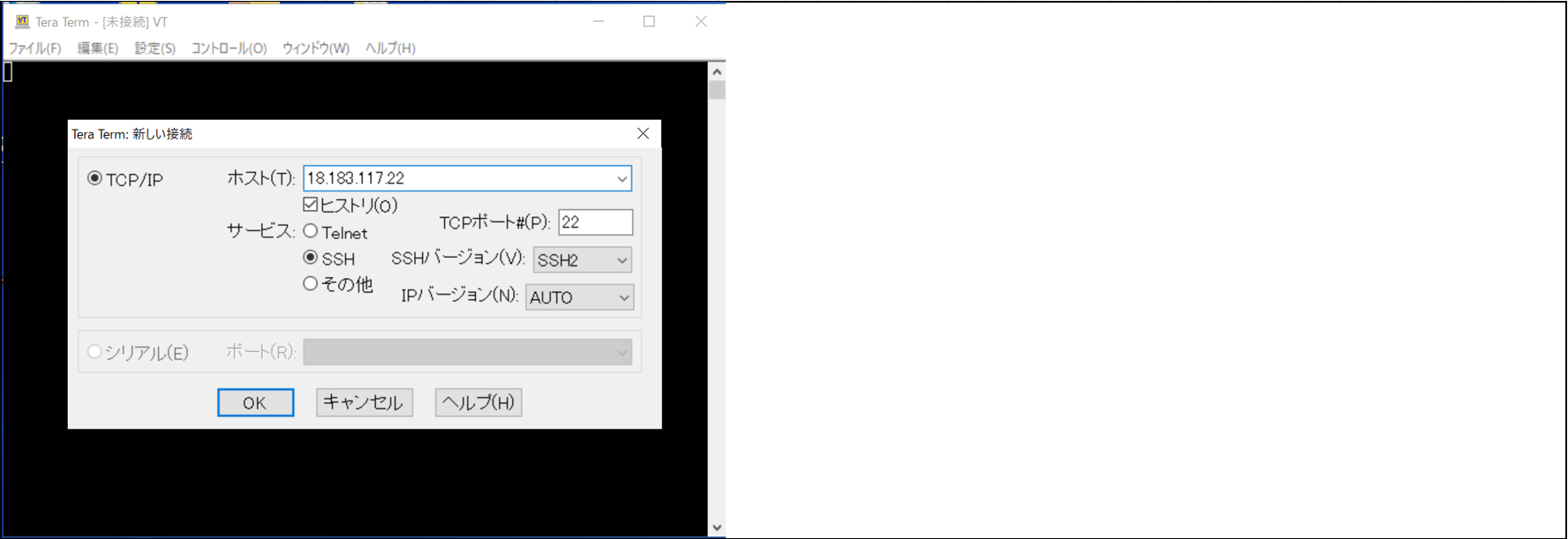
Task: Open the 編集(E) menu
Action: pos(98,49)
